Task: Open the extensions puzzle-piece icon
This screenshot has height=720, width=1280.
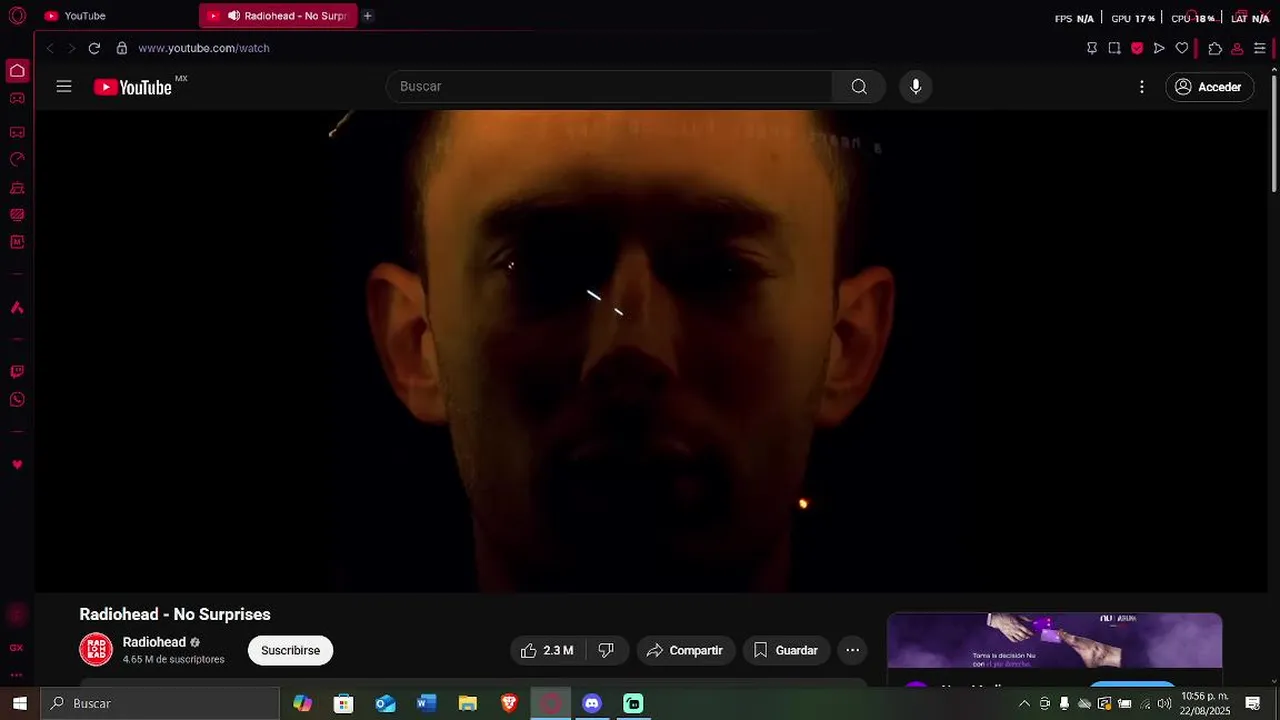Action: 1215,48
